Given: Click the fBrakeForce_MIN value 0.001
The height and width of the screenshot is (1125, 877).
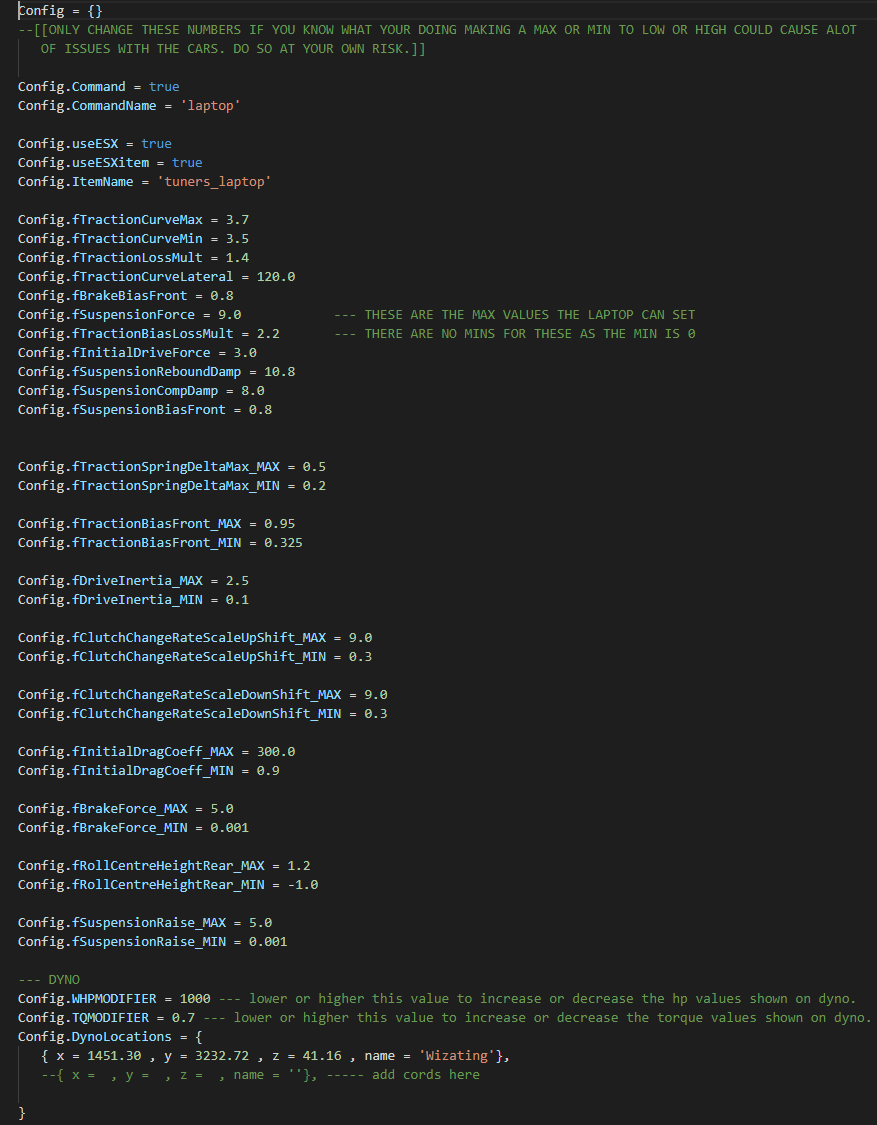Looking at the screenshot, I should (230, 828).
